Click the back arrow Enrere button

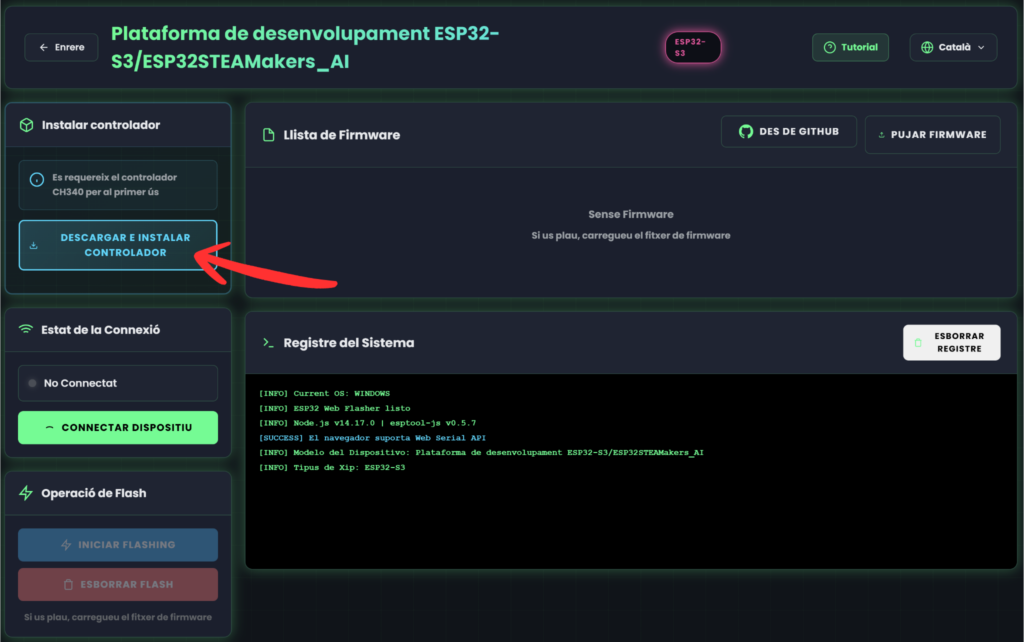pyautogui.click(x=61, y=47)
